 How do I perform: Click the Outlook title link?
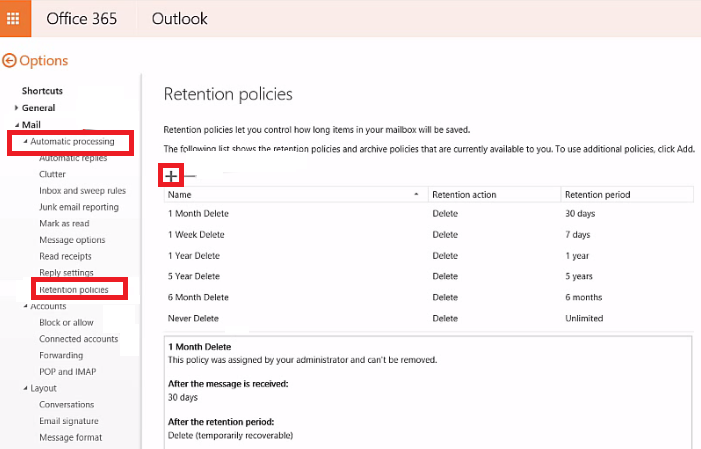pyautogui.click(x=179, y=19)
